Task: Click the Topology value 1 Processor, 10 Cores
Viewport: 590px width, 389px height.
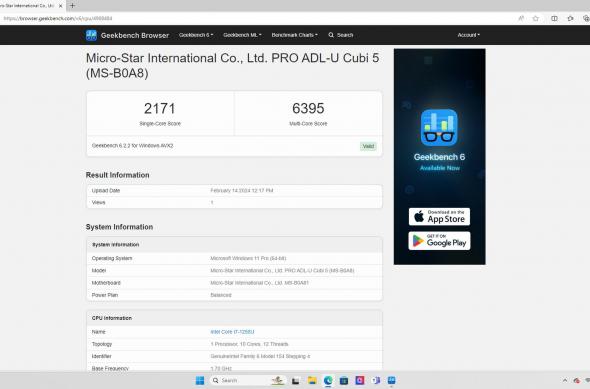Action: coord(249,344)
